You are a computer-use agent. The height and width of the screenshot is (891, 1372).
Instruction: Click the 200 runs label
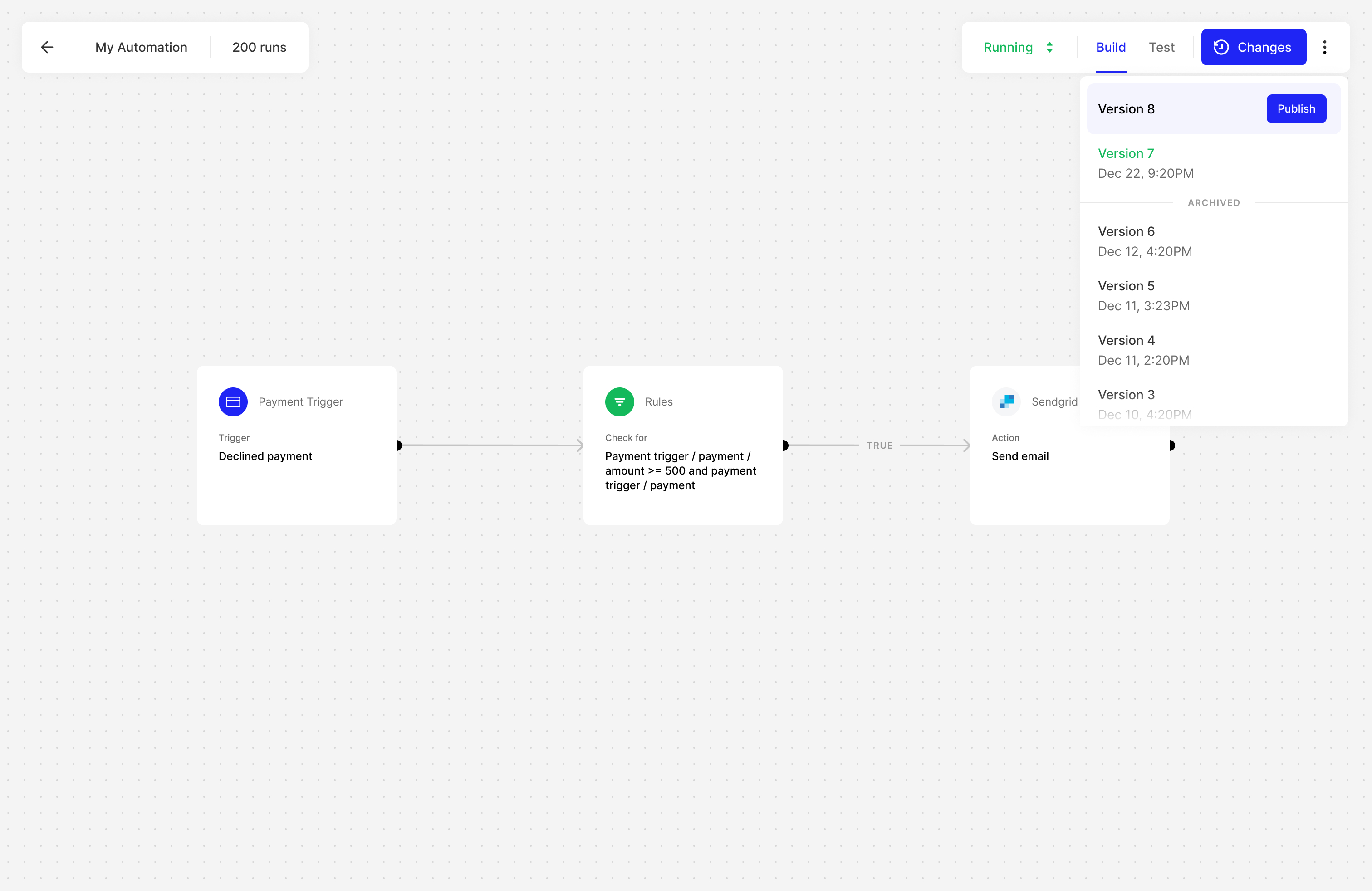pos(259,47)
